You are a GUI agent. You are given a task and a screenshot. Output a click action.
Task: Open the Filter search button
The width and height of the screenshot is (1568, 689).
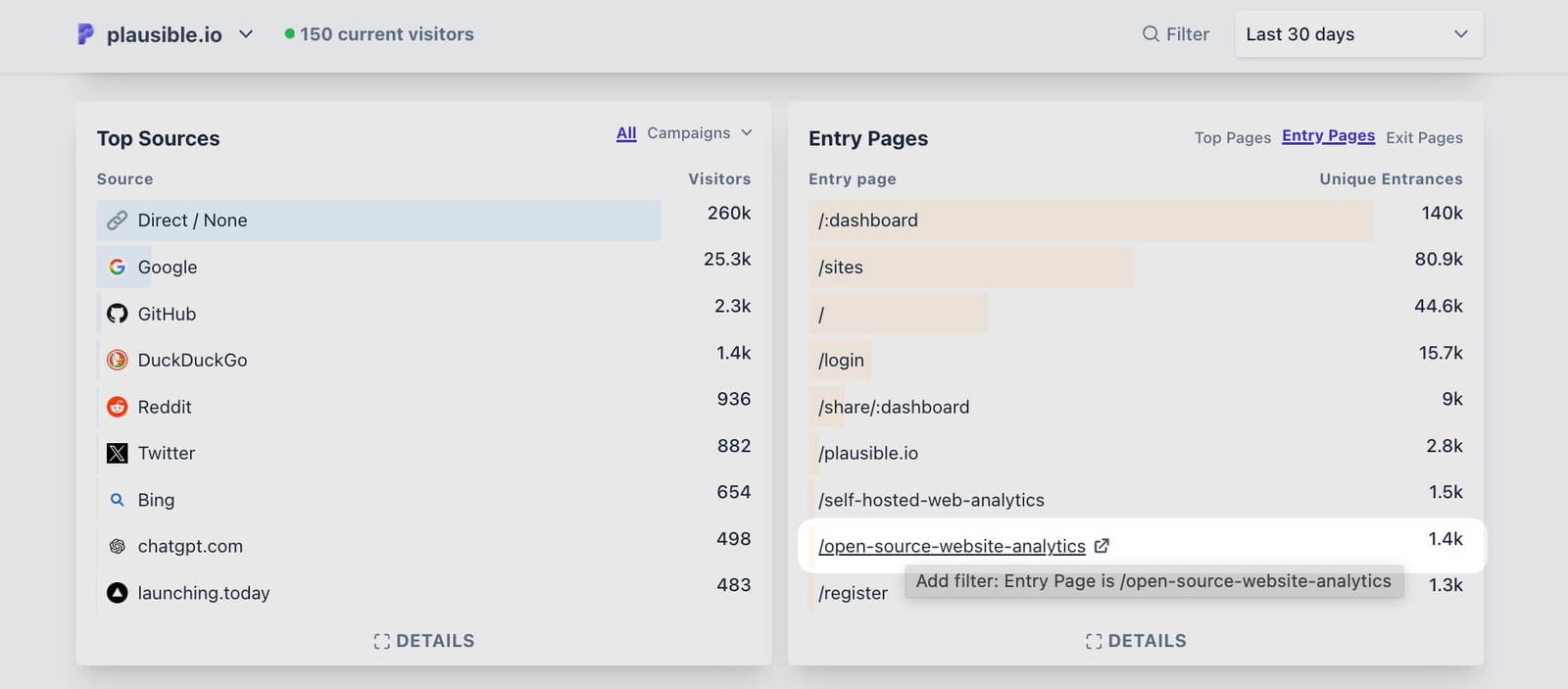(1176, 34)
